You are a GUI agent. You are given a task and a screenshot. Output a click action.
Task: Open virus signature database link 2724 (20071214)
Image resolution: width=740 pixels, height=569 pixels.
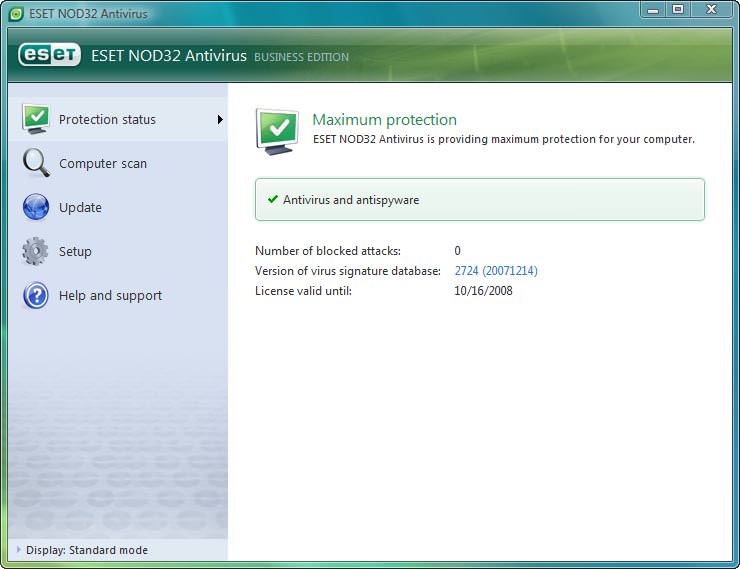pyautogui.click(x=496, y=271)
